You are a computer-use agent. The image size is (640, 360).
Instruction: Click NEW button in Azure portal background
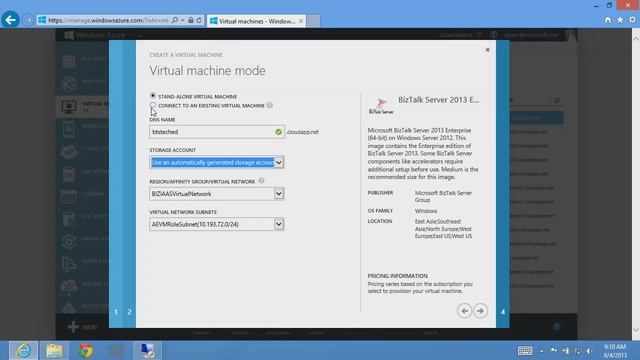pos(83,327)
